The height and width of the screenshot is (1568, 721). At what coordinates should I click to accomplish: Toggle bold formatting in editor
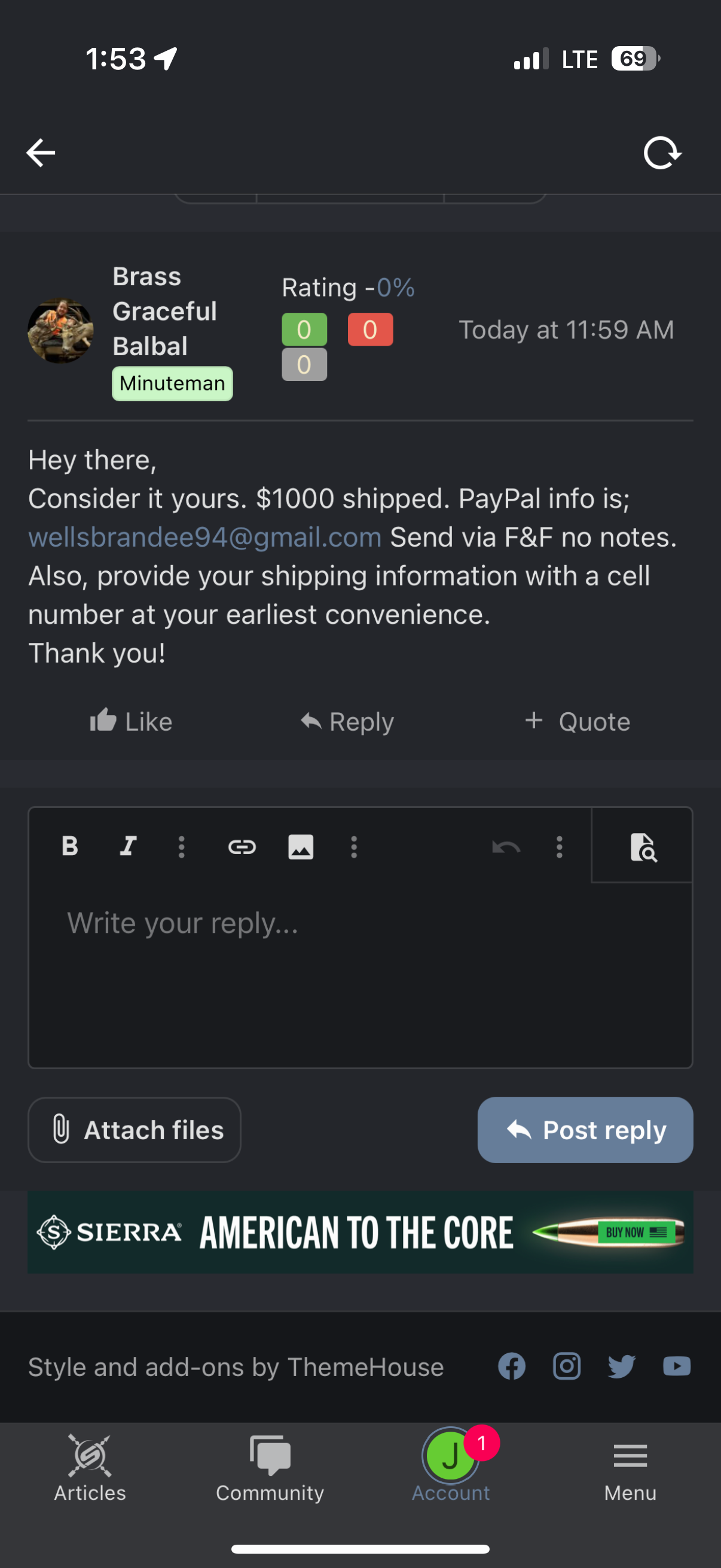[x=70, y=846]
